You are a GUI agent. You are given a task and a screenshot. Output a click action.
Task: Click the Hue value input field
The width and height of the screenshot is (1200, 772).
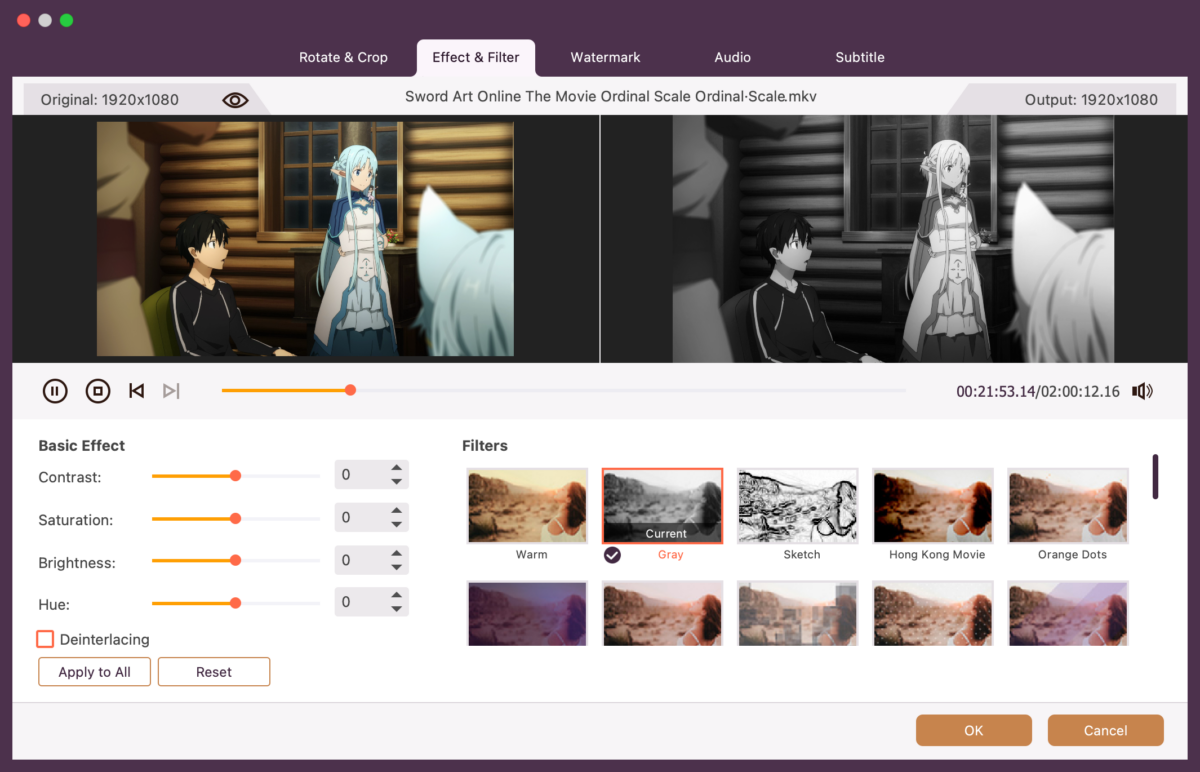tap(360, 602)
